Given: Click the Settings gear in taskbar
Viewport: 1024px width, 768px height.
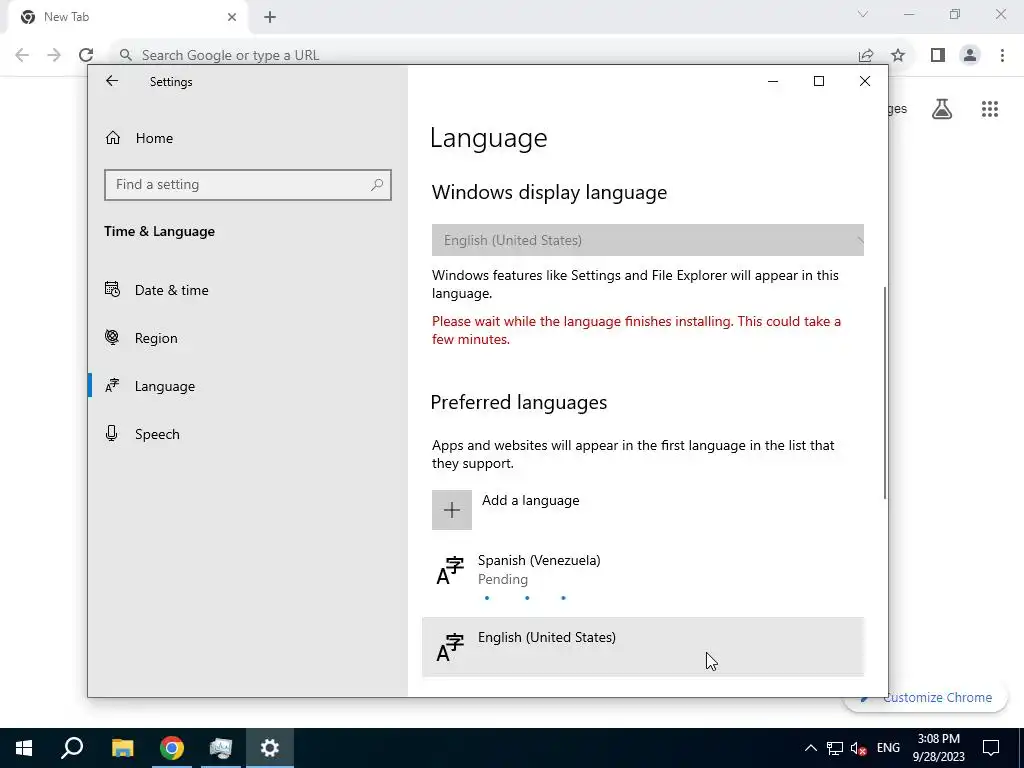Looking at the screenshot, I should (x=270, y=748).
